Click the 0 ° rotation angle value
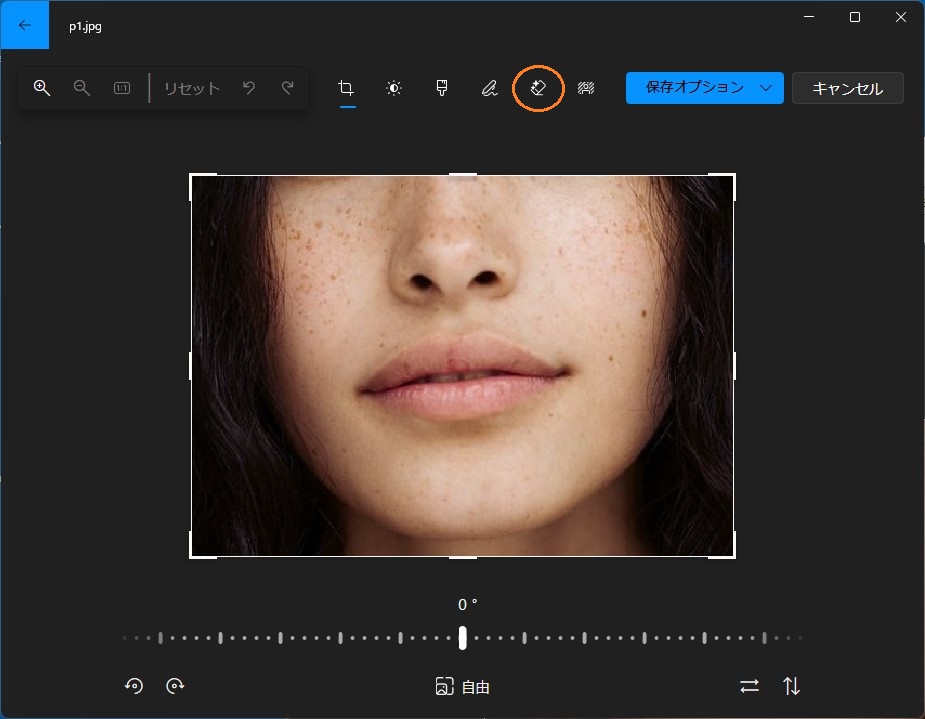The height and width of the screenshot is (719, 925). (x=467, y=604)
